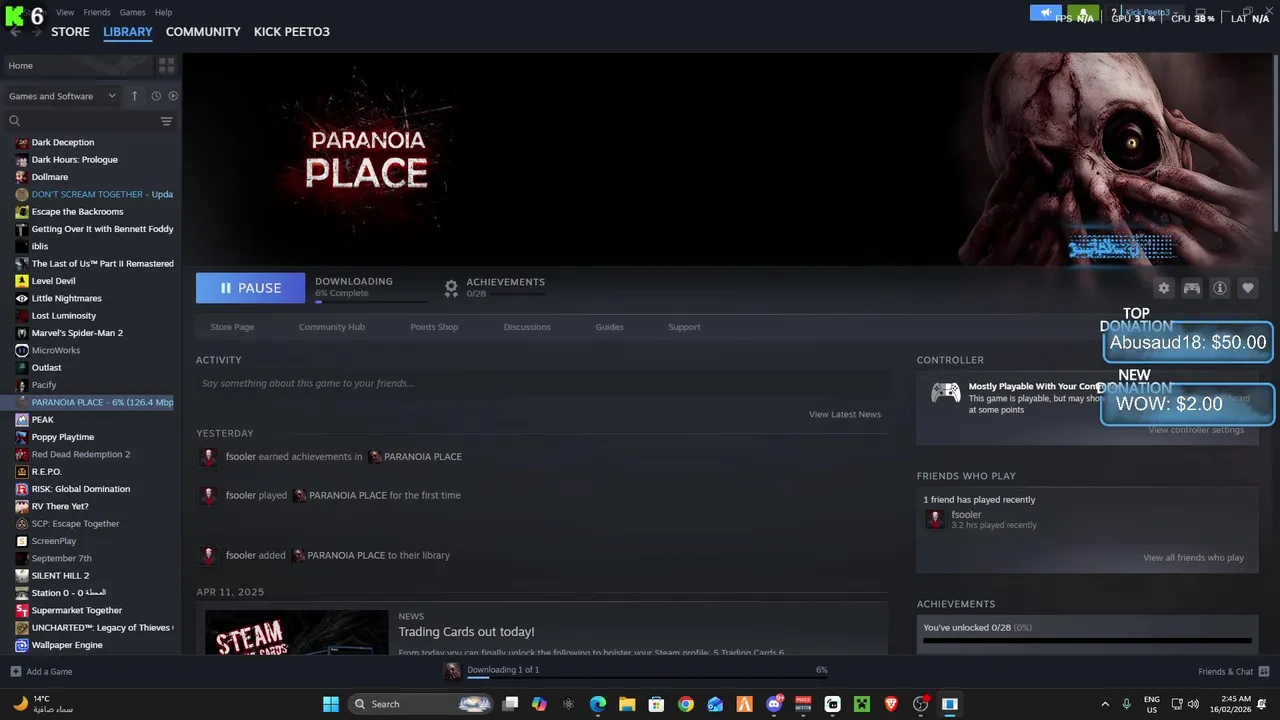Open File Explorer from taskbar

pos(627,704)
